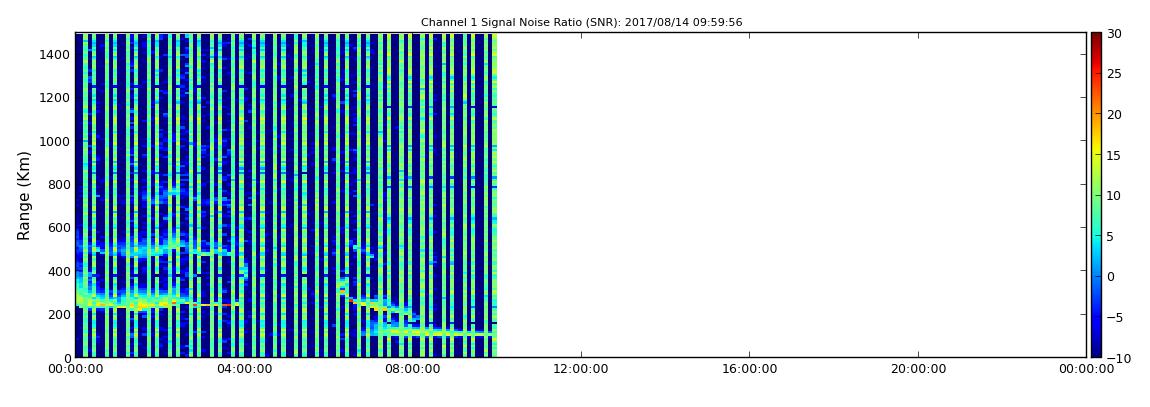Click the 1000 range tick label
1150x407 pixels.
55,141
